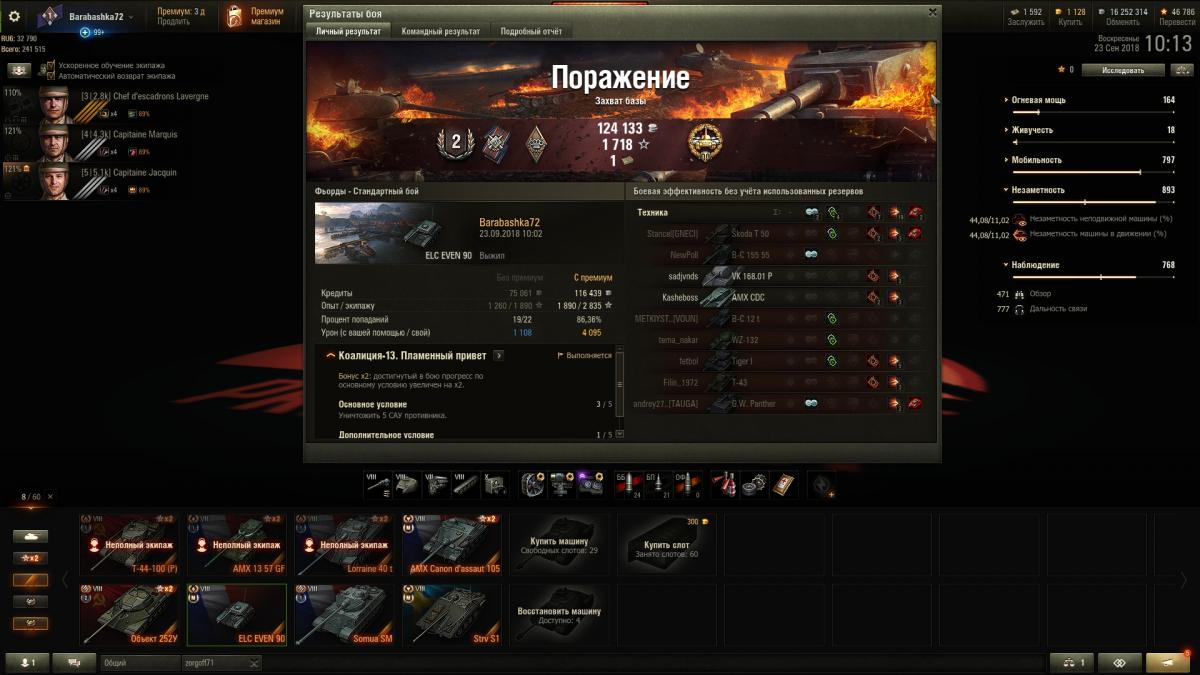This screenshot has height=675, width=1200.
Task: Select crew member Capitaine Jacquin
Action: tap(120, 180)
